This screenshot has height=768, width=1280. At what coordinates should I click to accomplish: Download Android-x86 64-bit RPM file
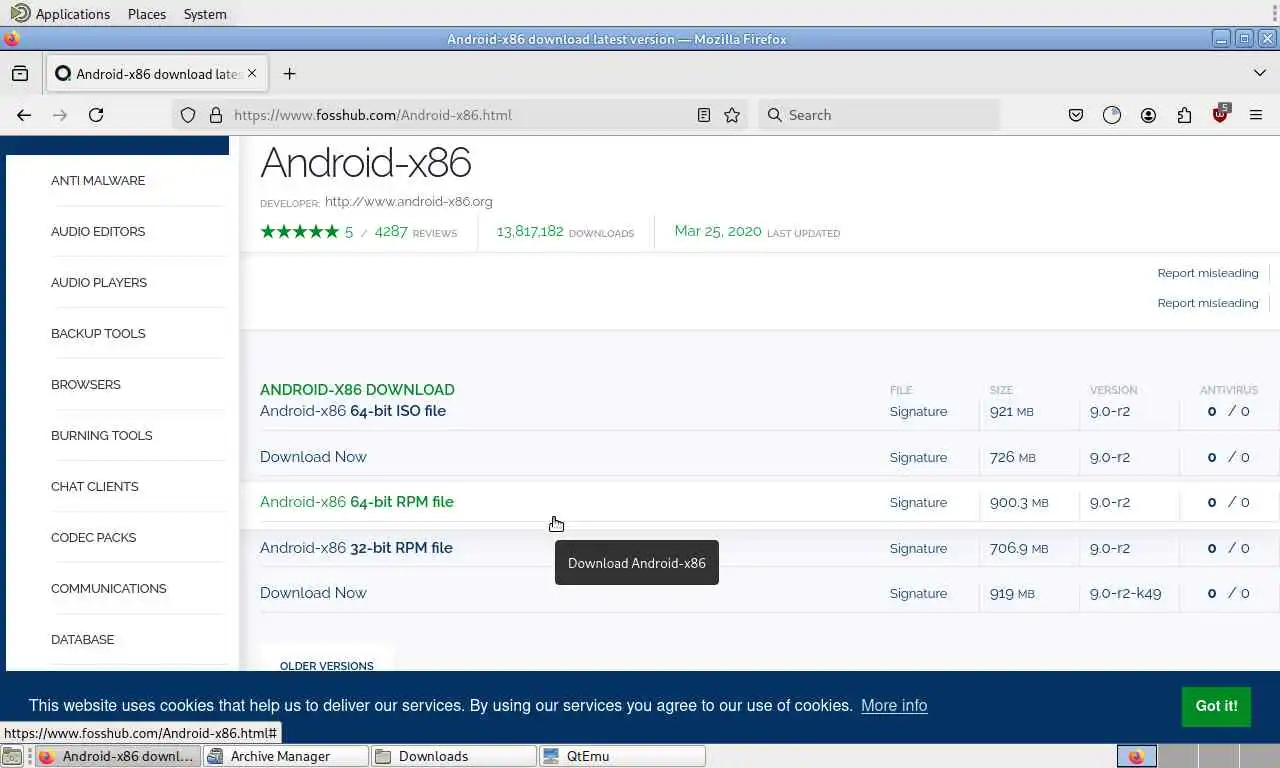point(357,502)
